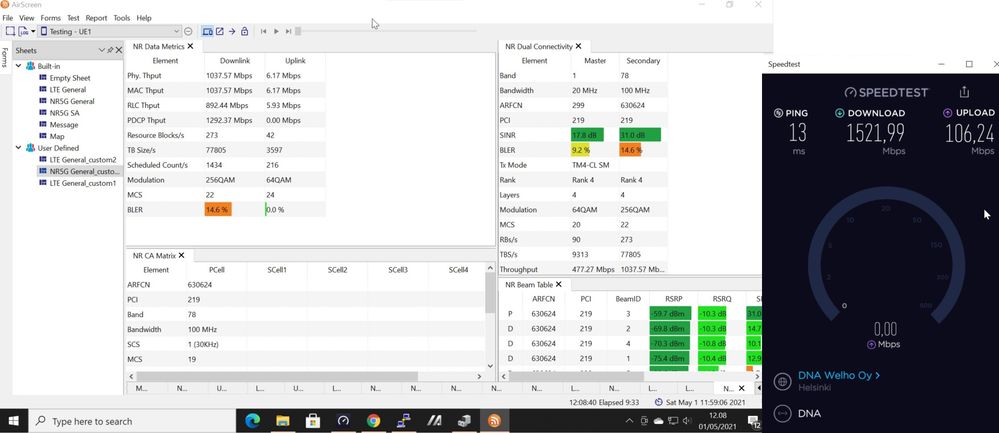
Task: Click the right arrow toolbar icon
Action: pos(232,31)
